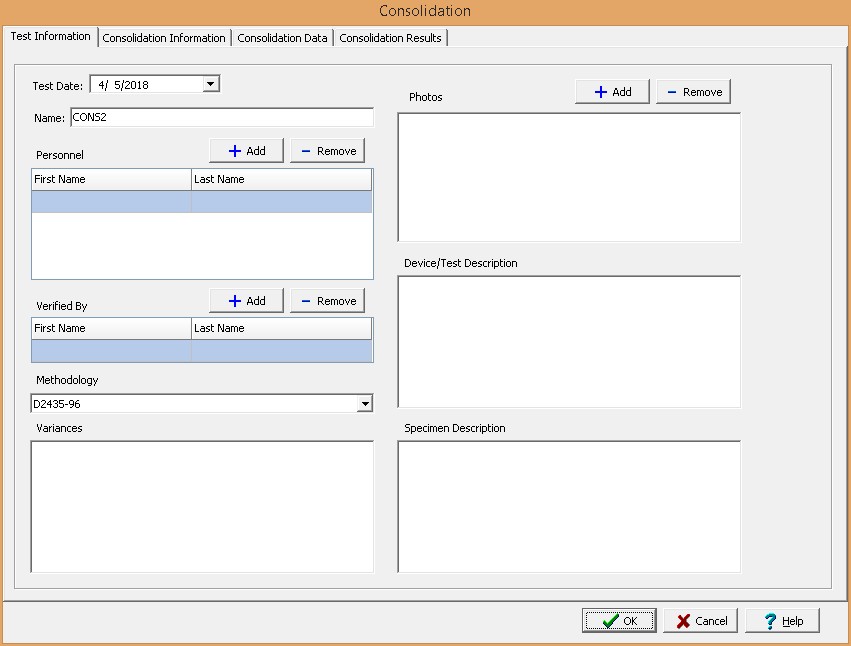Switch to Consolidation Information tab
This screenshot has width=851, height=646.
coord(164,38)
